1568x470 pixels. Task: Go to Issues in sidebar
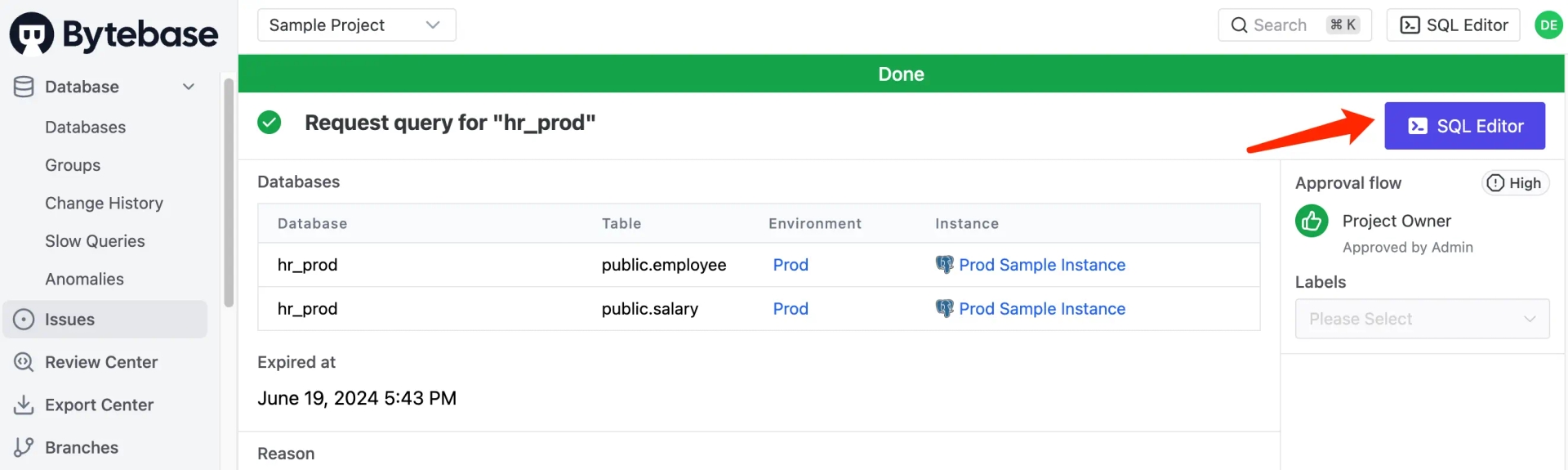click(105, 320)
